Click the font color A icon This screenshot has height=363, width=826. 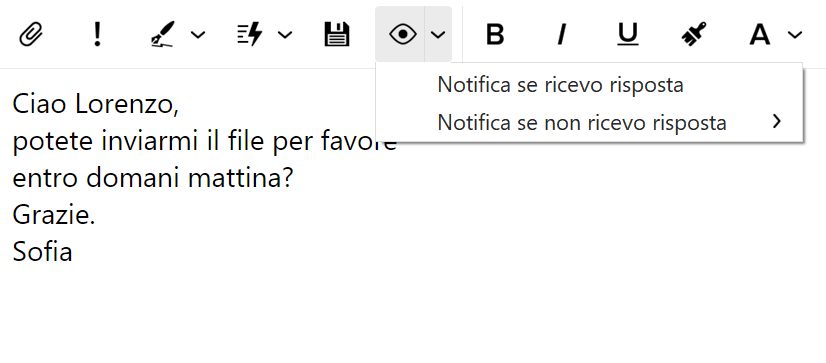coord(760,35)
